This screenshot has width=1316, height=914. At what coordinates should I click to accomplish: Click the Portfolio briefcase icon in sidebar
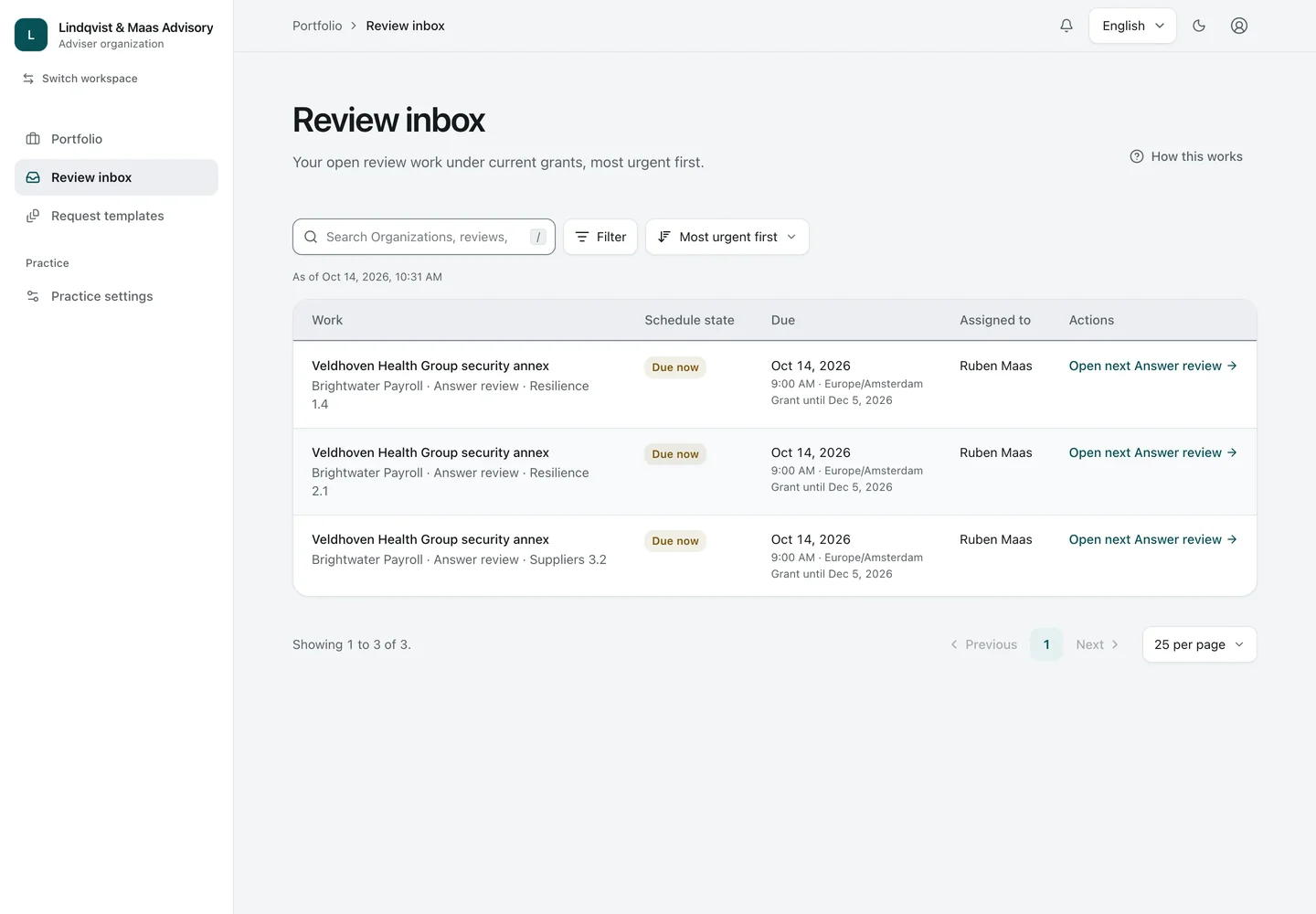click(33, 139)
